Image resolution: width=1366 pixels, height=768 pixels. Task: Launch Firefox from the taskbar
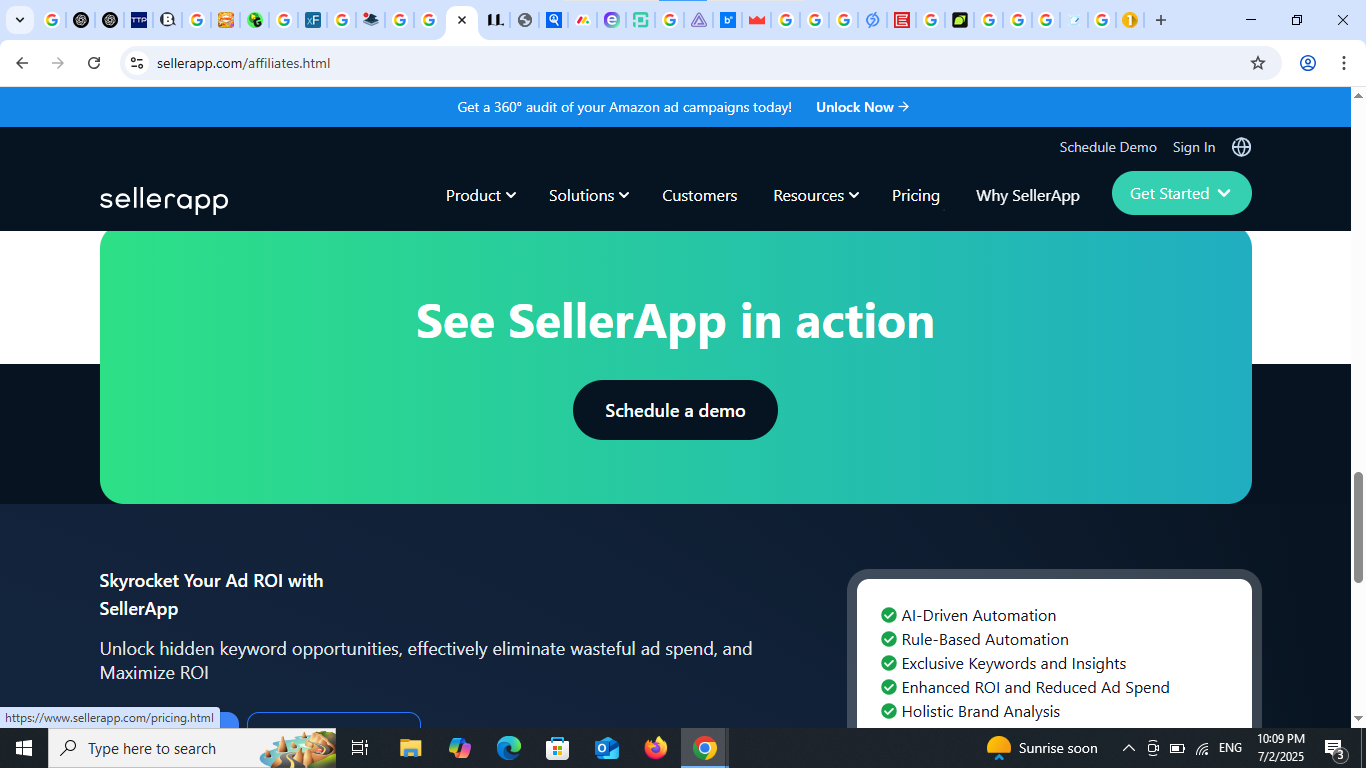(656, 748)
